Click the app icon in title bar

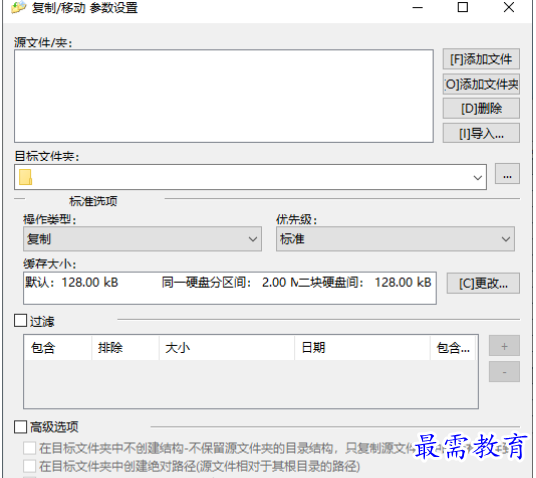coord(18,7)
